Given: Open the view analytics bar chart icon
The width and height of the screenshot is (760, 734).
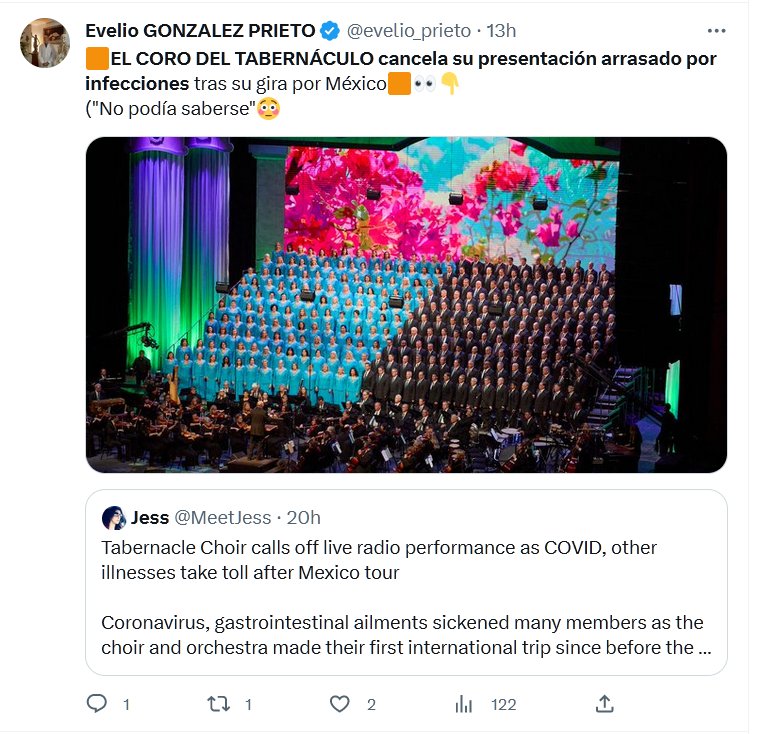Looking at the screenshot, I should [x=463, y=704].
